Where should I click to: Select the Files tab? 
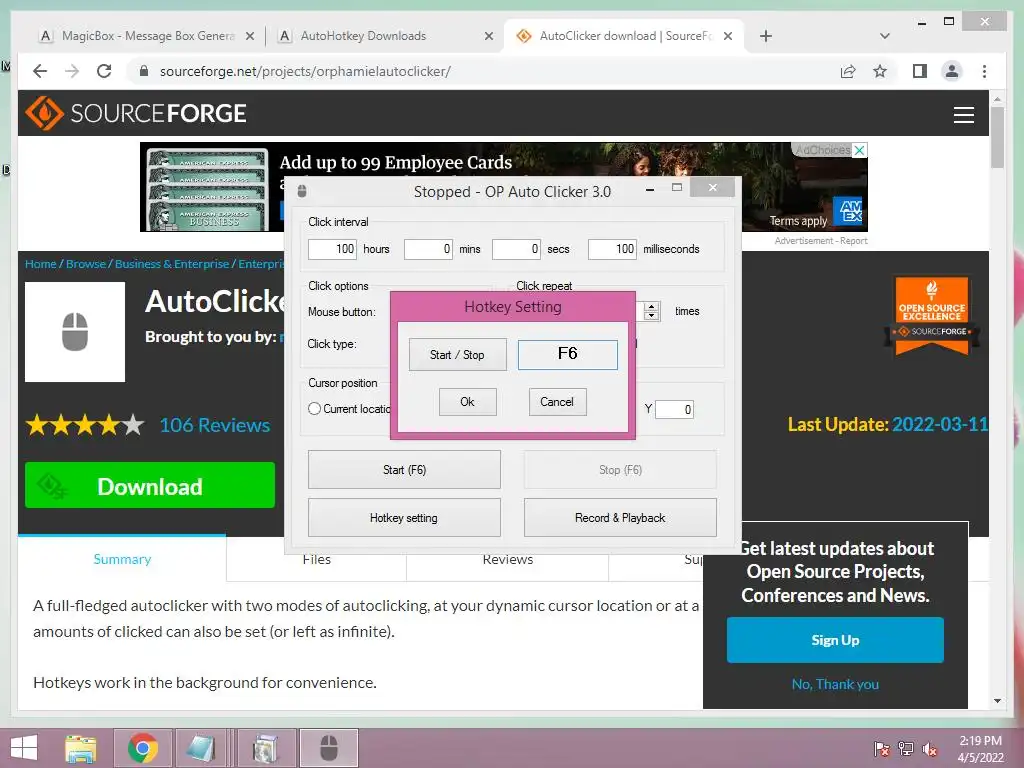pos(317,560)
